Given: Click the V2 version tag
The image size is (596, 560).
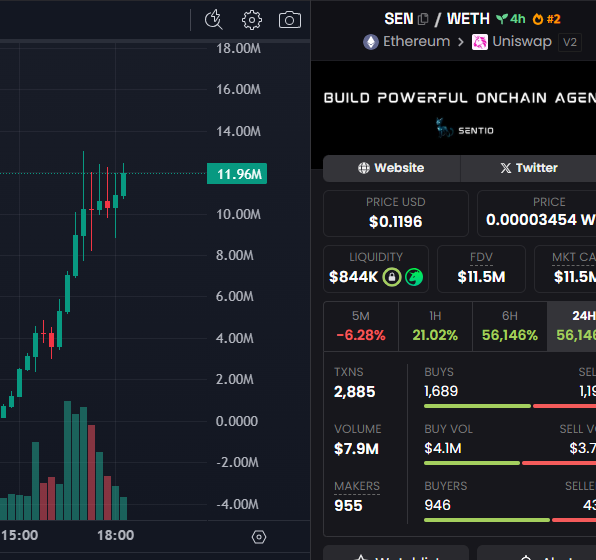Looking at the screenshot, I should click(570, 42).
